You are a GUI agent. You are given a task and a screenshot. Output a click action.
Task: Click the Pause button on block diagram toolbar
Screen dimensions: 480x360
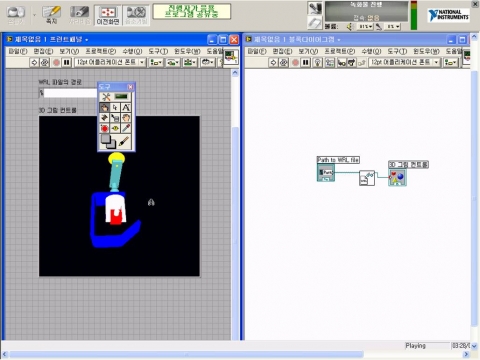pyautogui.click(x=305, y=62)
